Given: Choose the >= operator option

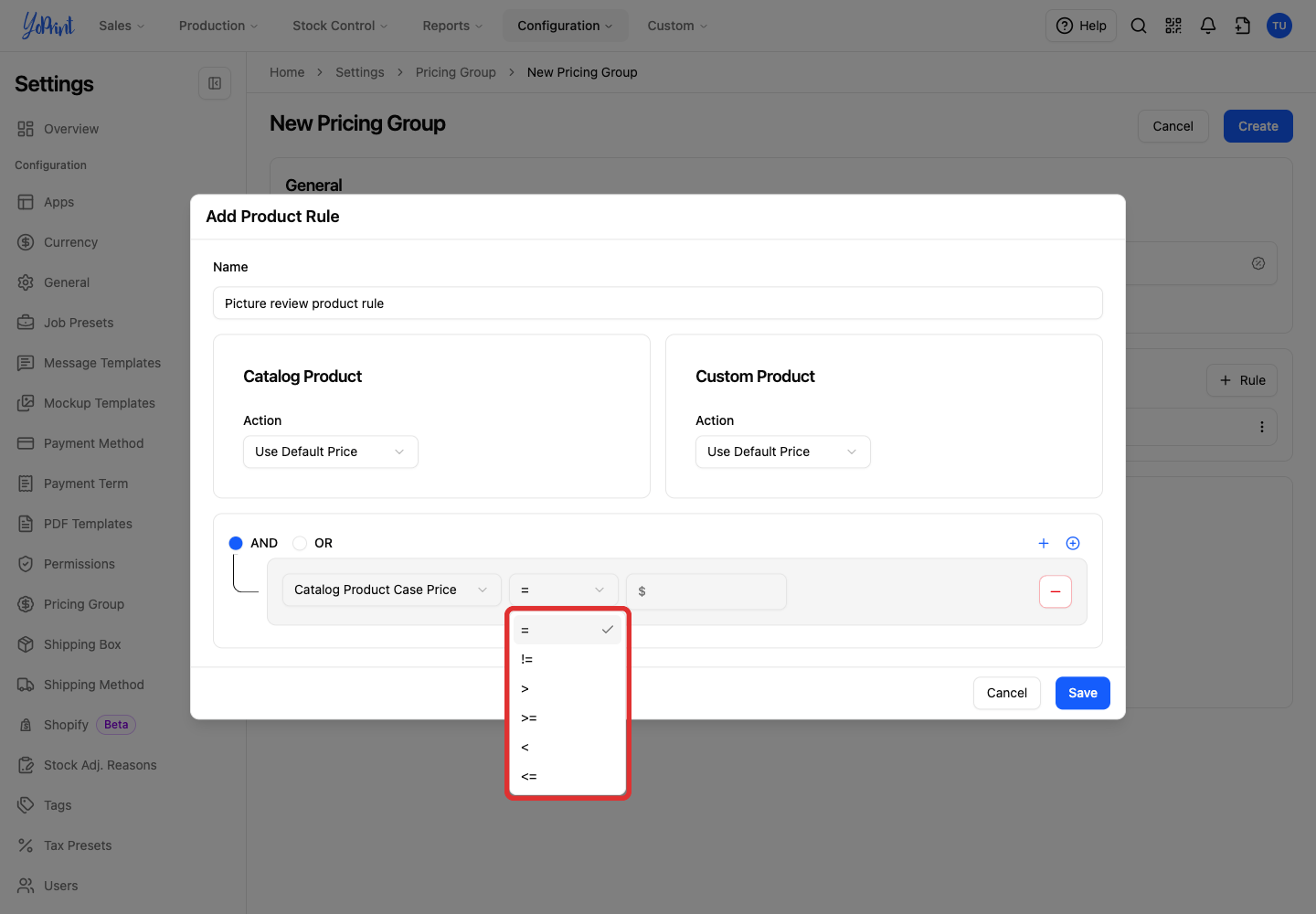Looking at the screenshot, I should coord(568,717).
